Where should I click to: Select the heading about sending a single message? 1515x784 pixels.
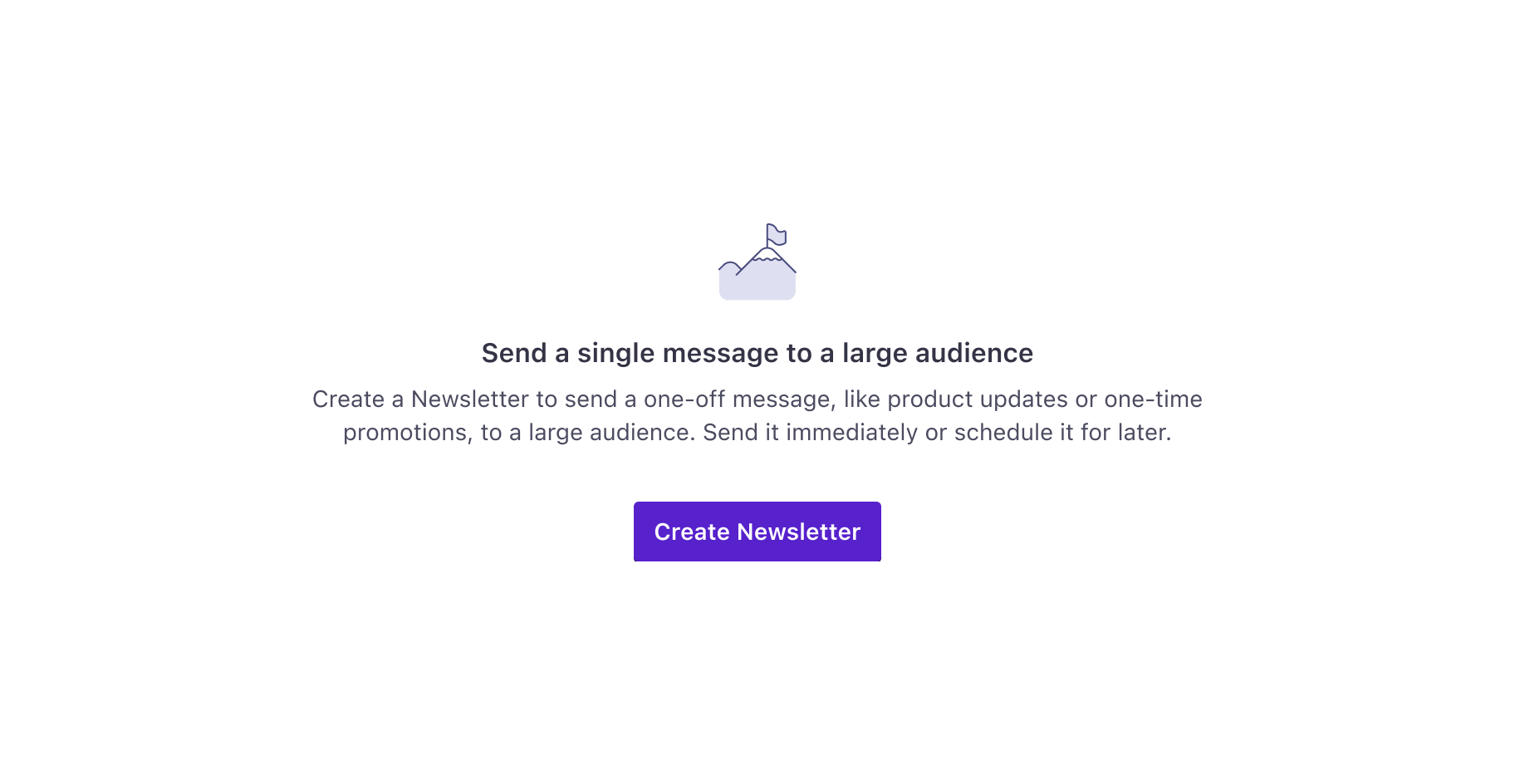click(757, 353)
